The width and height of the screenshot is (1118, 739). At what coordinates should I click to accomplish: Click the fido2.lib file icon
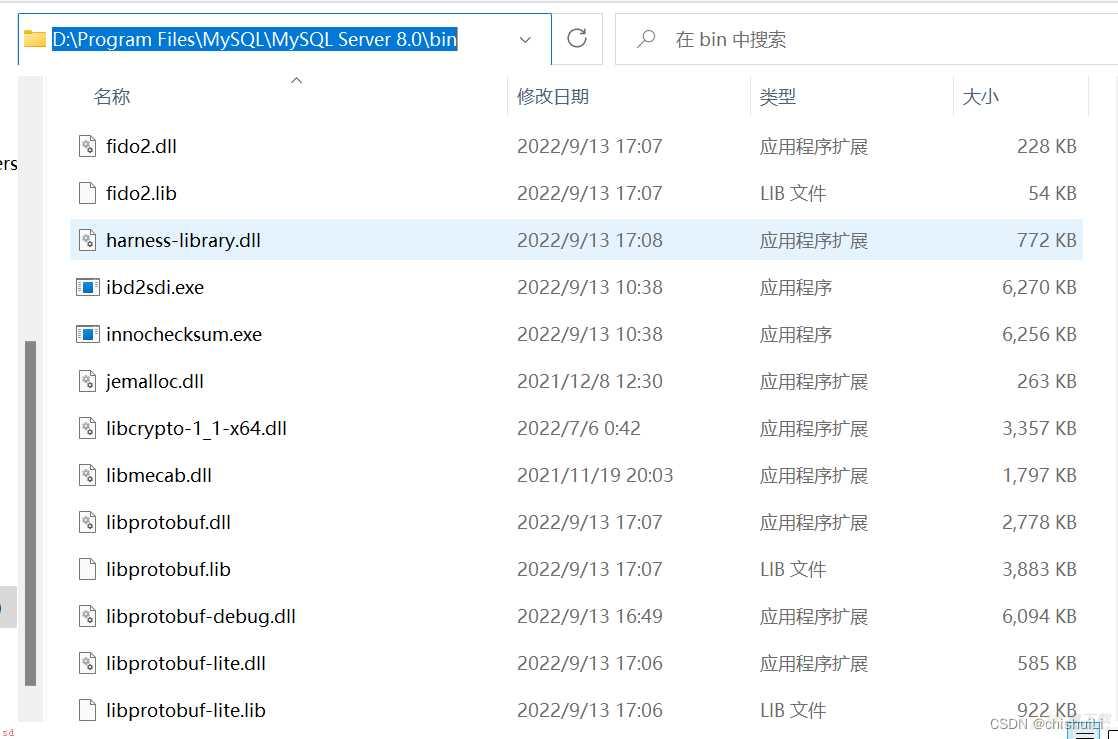click(x=87, y=193)
